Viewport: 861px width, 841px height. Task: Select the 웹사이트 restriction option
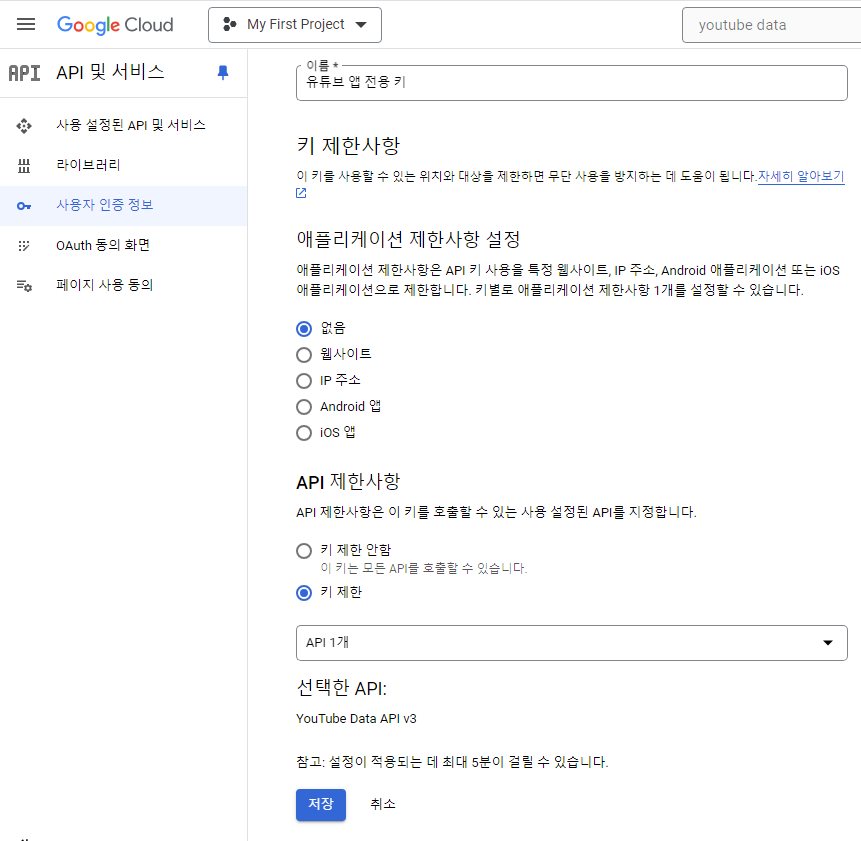(304, 355)
